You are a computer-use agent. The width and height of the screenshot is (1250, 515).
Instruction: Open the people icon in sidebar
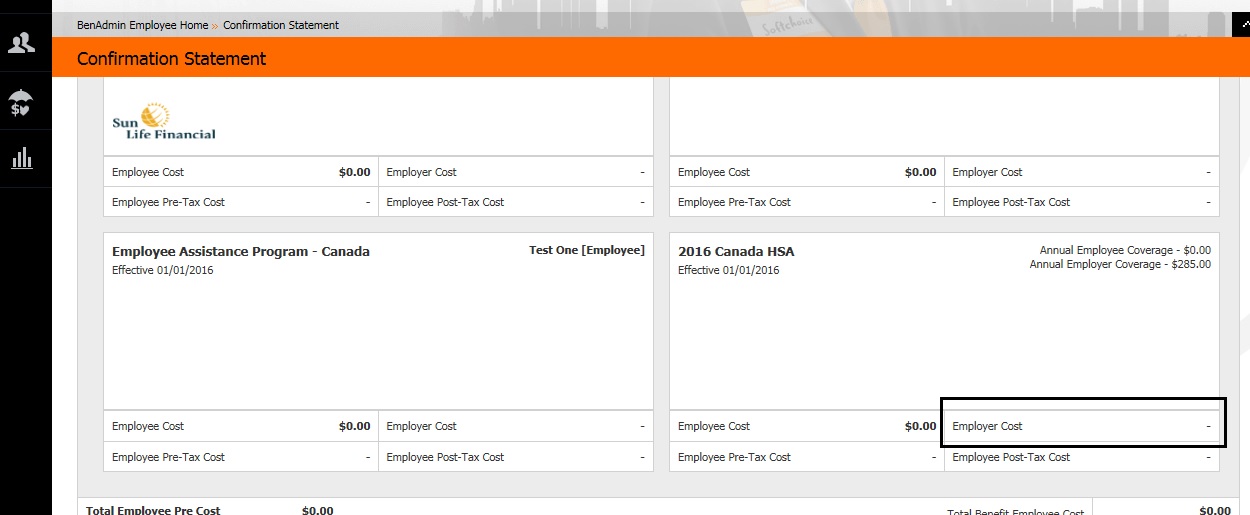click(21, 43)
